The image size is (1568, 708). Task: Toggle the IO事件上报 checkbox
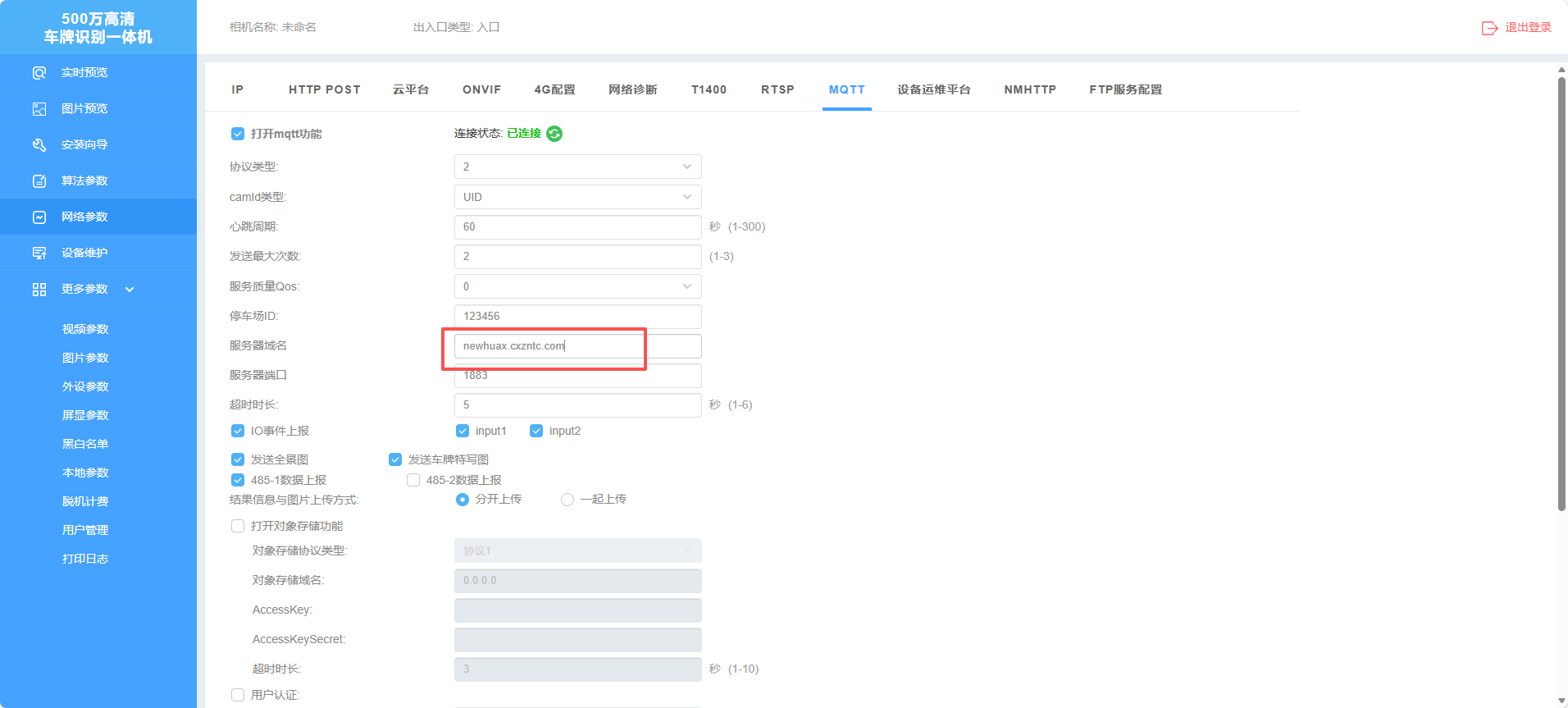pos(238,431)
